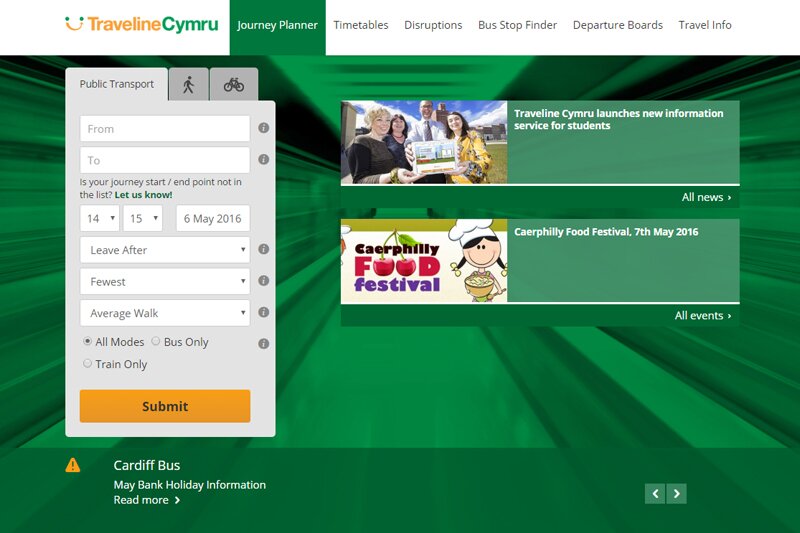Show info for the From field
Image resolution: width=800 pixels, height=533 pixels.
pyautogui.click(x=263, y=128)
